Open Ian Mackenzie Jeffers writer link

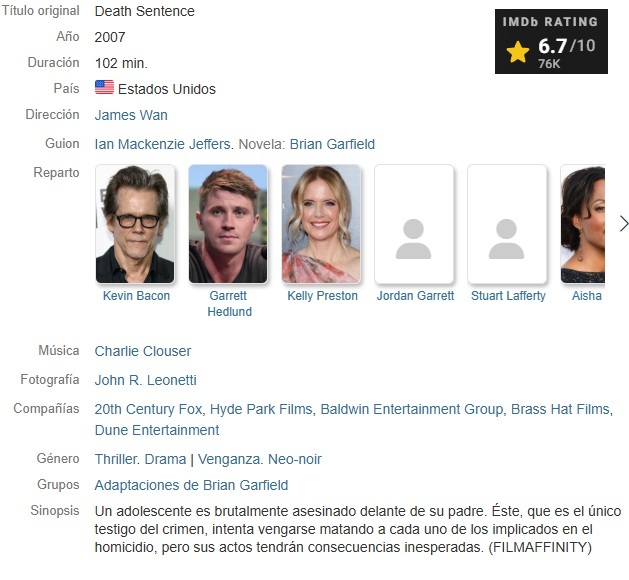[x=162, y=144]
